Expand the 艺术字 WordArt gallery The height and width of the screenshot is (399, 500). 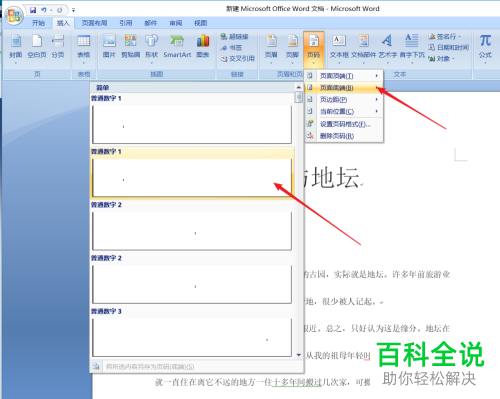(x=387, y=48)
